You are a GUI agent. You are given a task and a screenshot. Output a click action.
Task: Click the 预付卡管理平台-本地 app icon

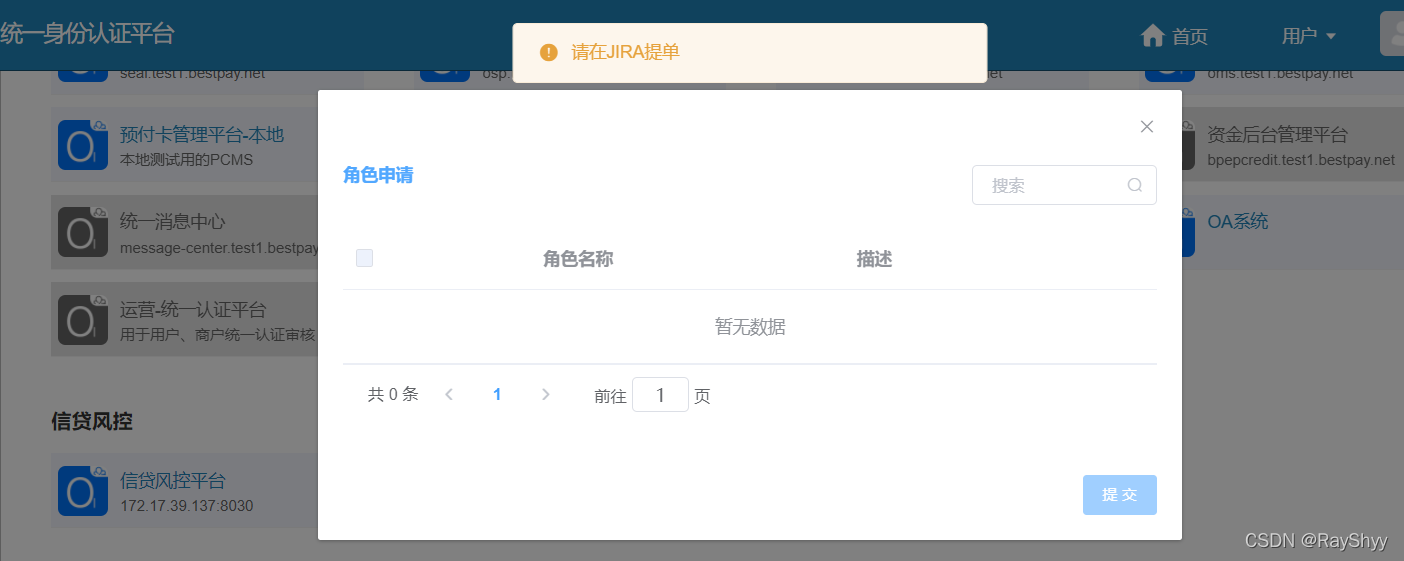click(x=82, y=145)
